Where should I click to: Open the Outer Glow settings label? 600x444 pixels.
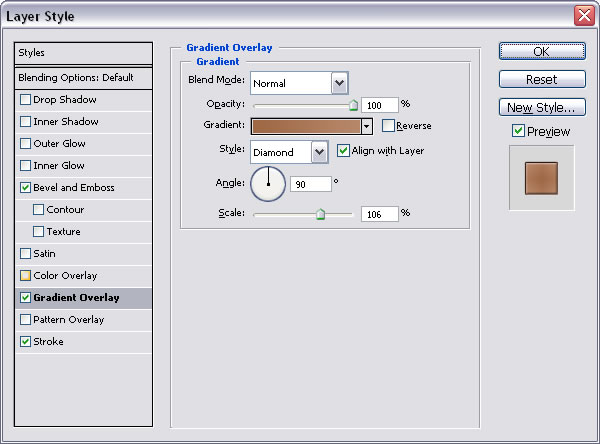pyautogui.click(x=59, y=144)
